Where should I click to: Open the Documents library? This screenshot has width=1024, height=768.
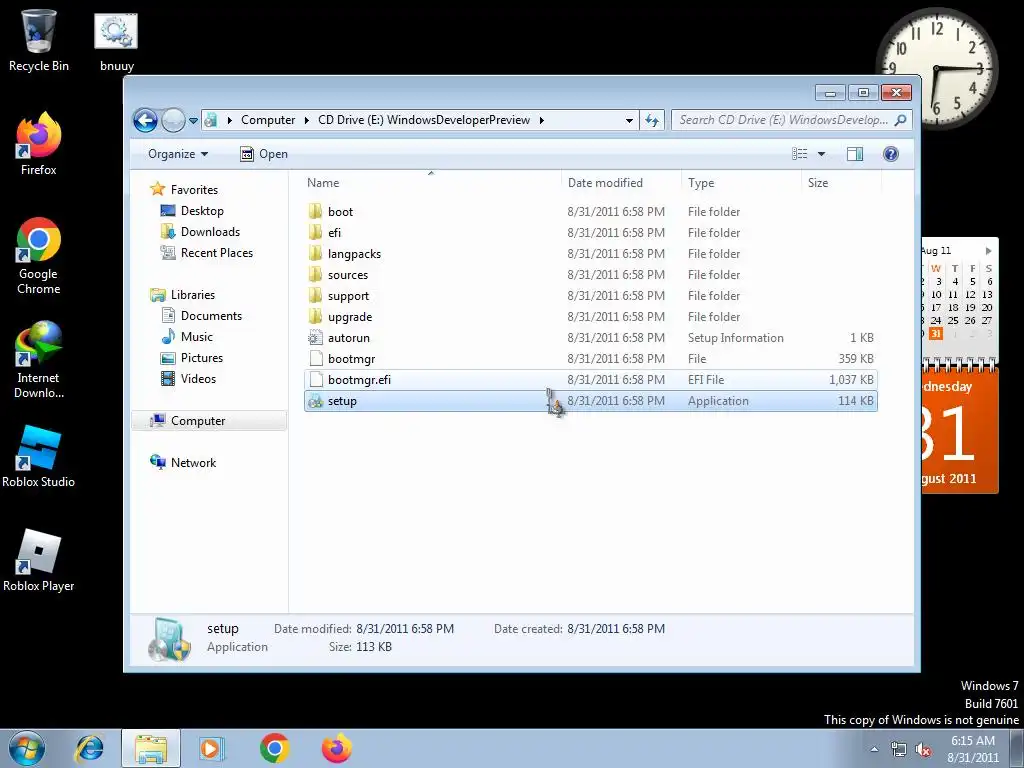(x=211, y=315)
